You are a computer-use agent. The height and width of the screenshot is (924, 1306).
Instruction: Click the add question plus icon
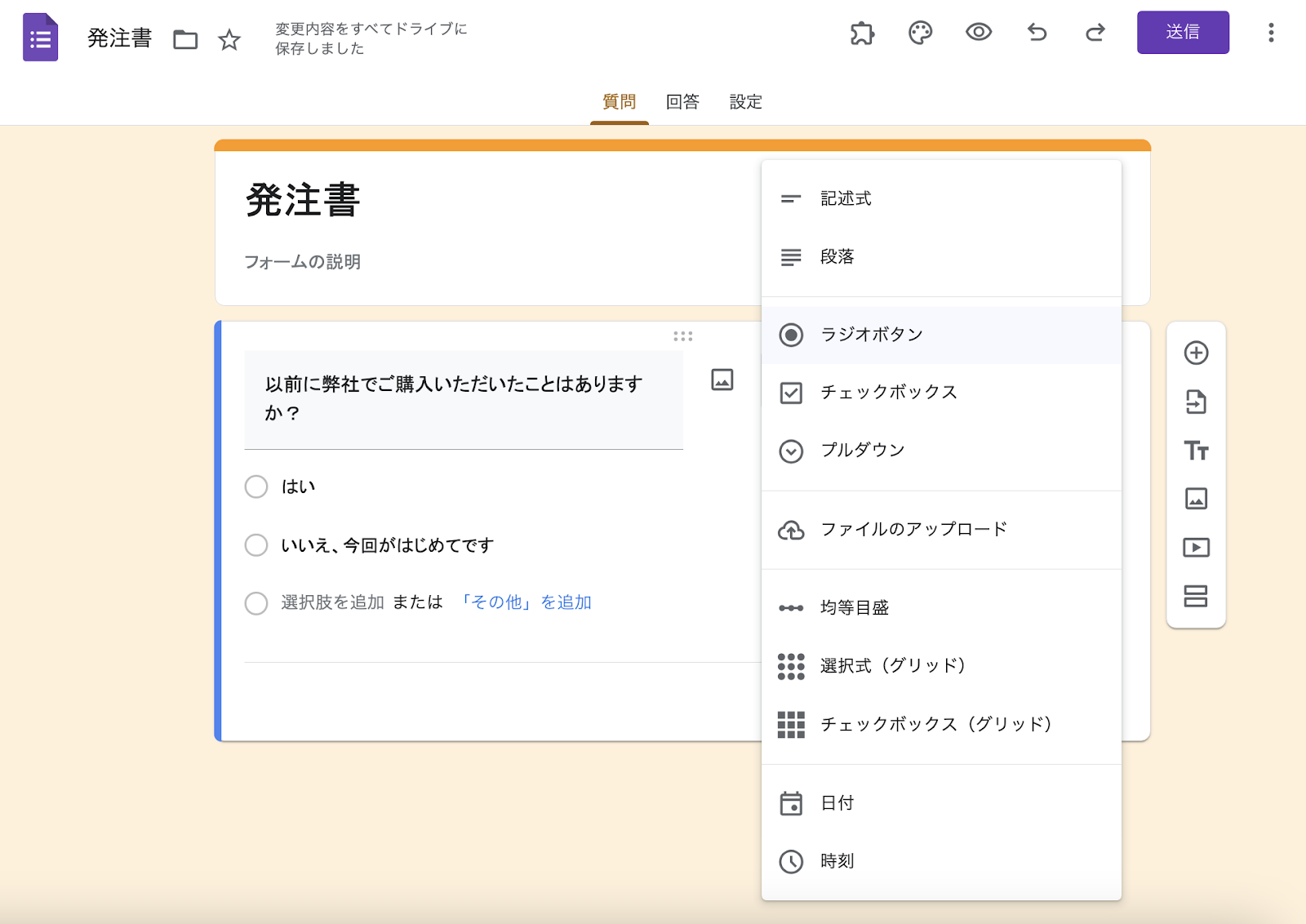click(1196, 353)
